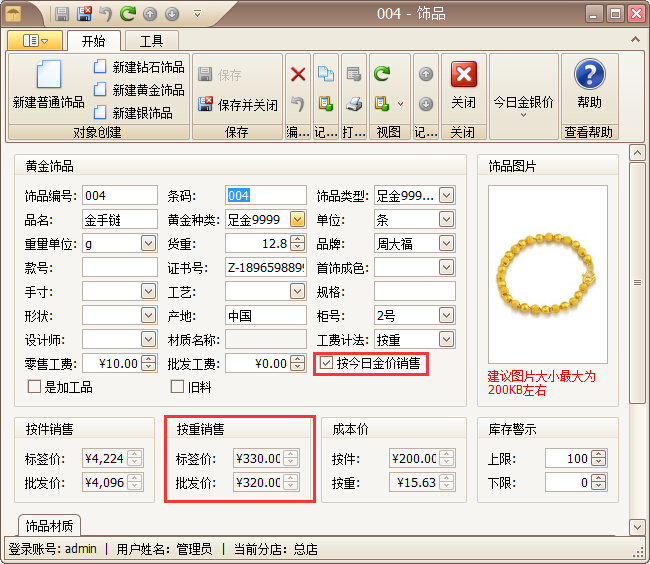The width and height of the screenshot is (650, 564).
Task: Click the view layout icon in 视图 group
Action: 382,104
